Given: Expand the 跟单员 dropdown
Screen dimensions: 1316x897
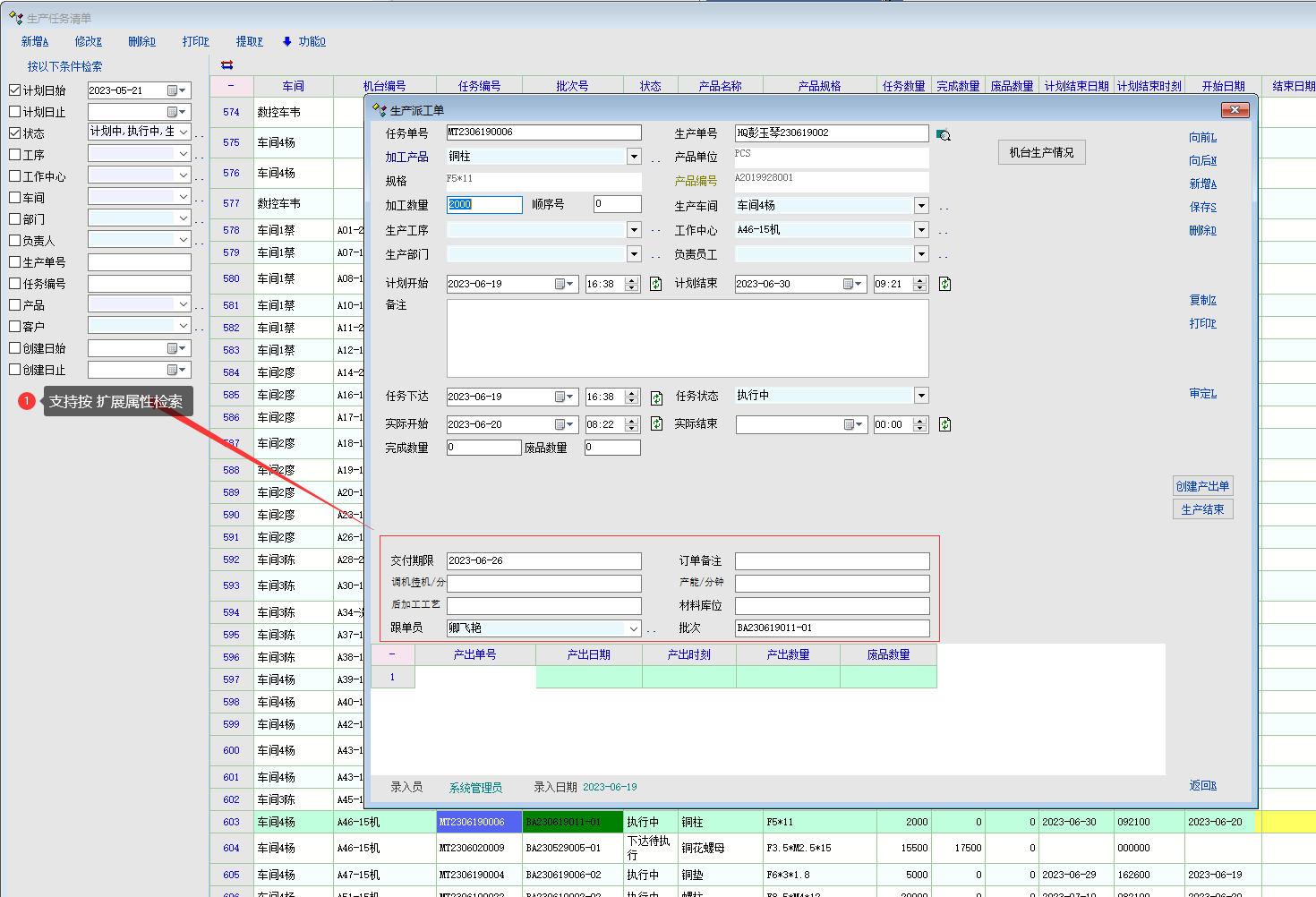Looking at the screenshot, I should [x=634, y=628].
